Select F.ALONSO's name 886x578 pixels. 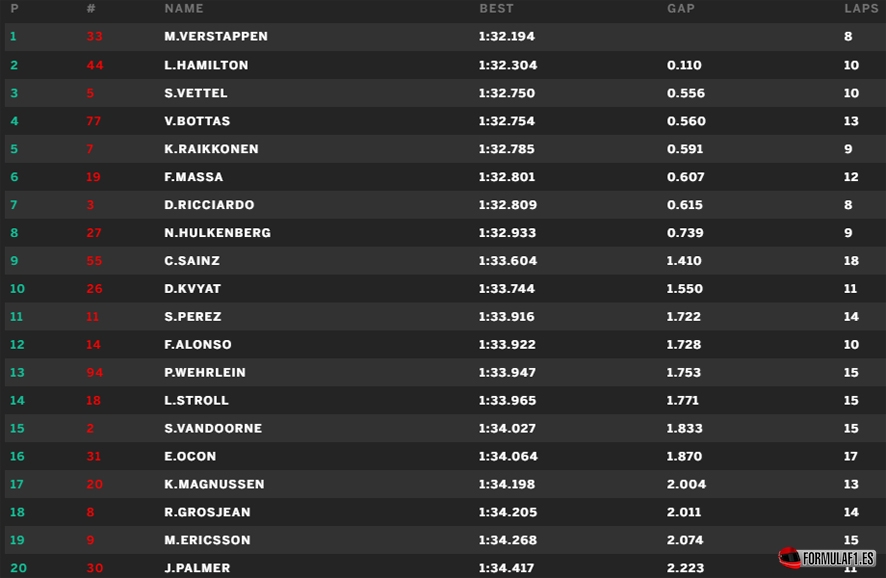point(198,345)
